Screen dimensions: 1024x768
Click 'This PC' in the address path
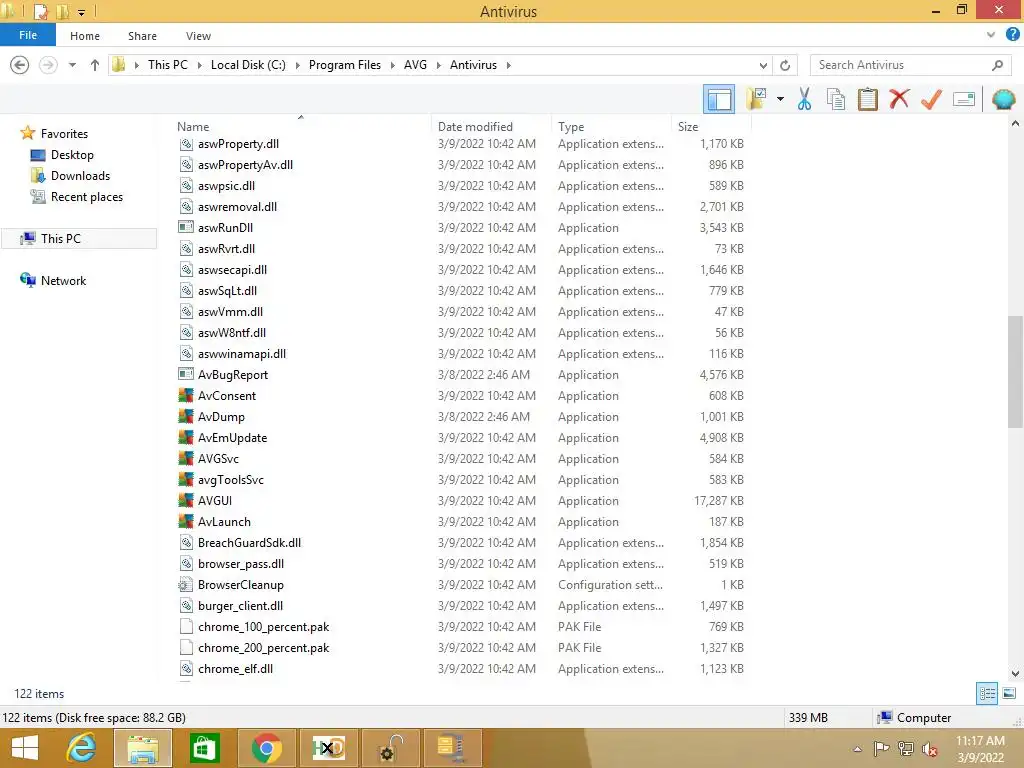point(167,65)
